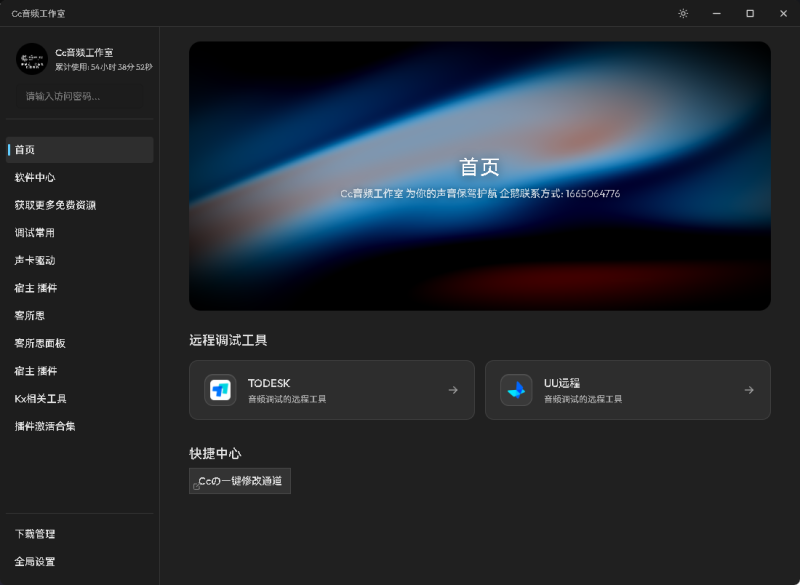Click the Cc音频工作室 name beside the avatar

click(84, 53)
